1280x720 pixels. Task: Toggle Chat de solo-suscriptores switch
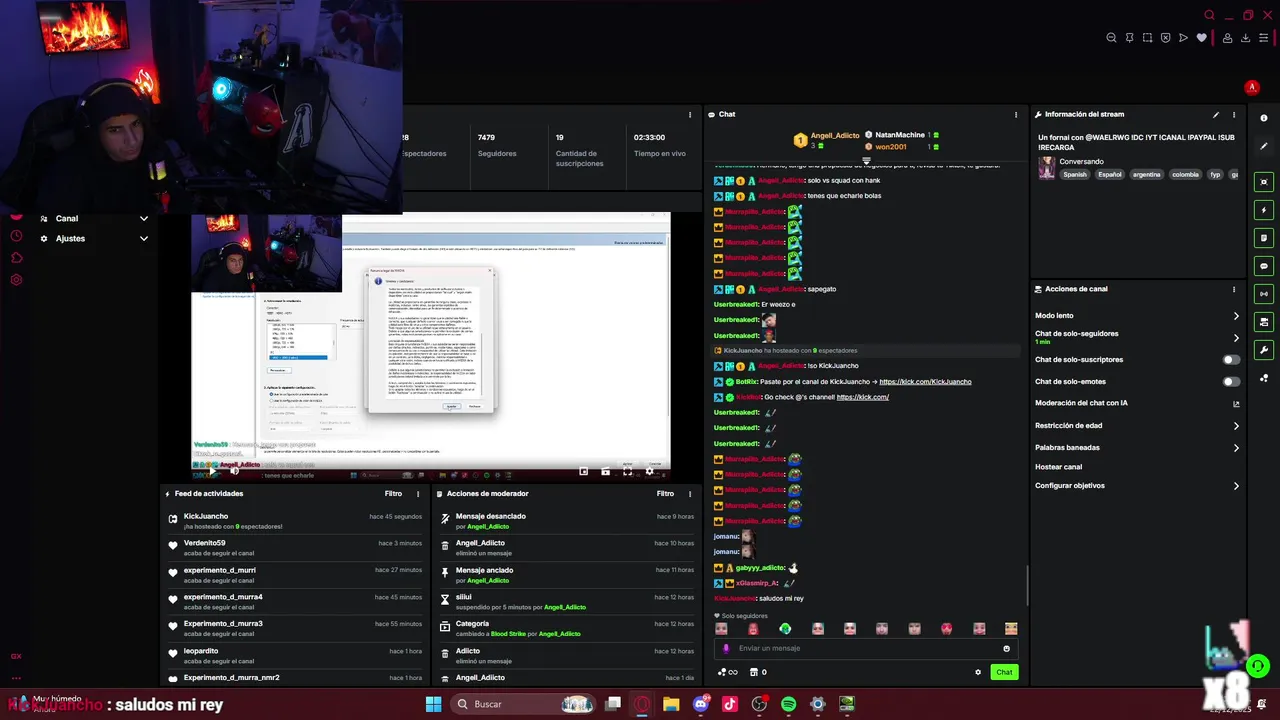(x=1231, y=360)
